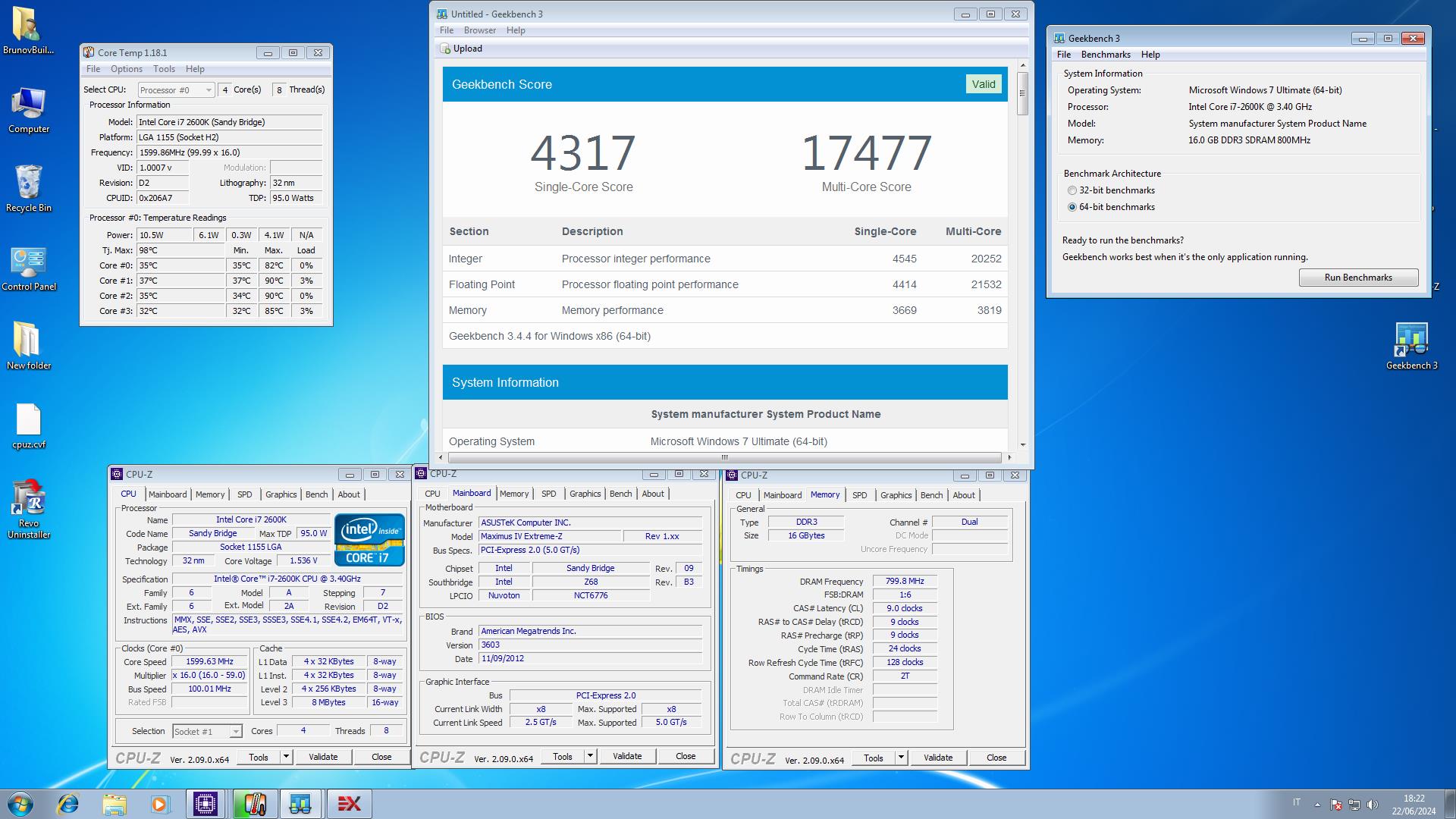This screenshot has width=1456, height=819.
Task: Open the Memory tab in CPU-Z CPU window
Action: point(210,494)
